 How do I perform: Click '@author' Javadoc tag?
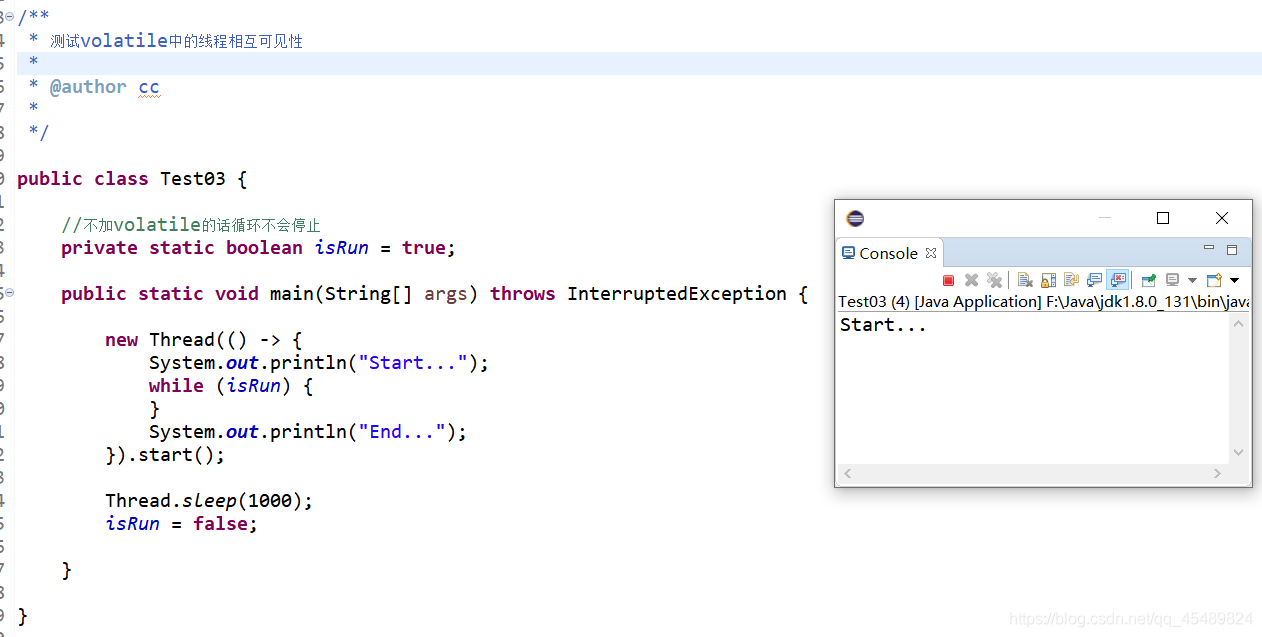pyautogui.click(x=88, y=87)
